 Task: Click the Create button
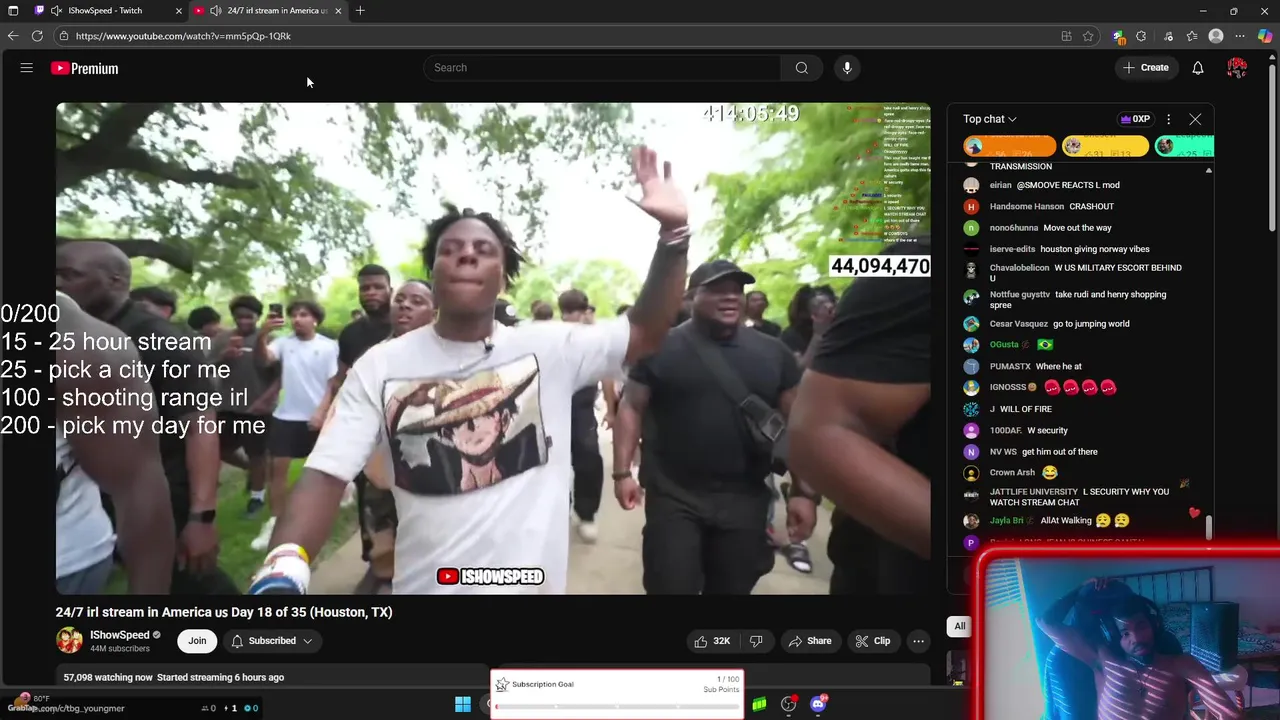1146,68
